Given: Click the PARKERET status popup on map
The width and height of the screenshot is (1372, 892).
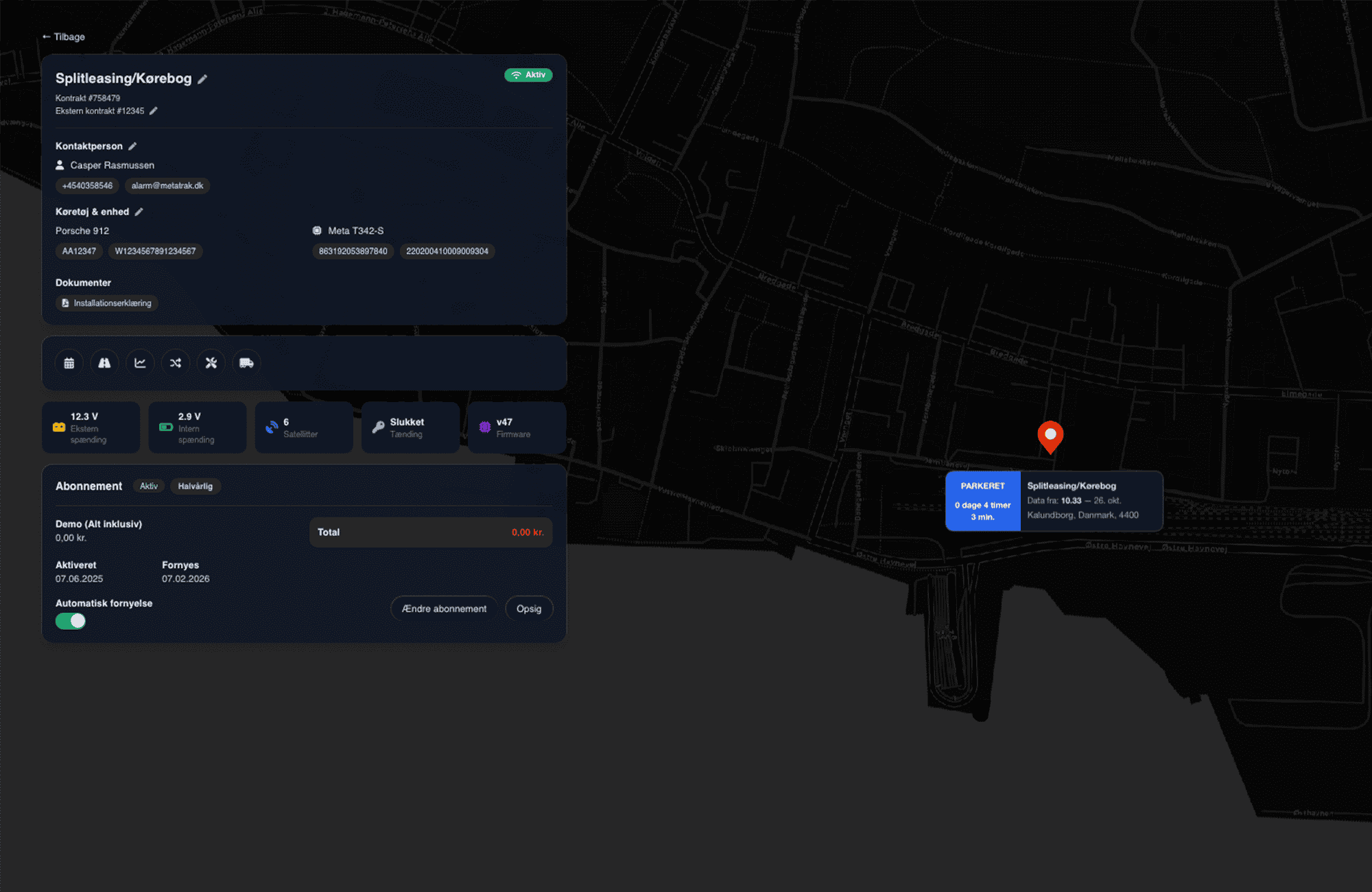Looking at the screenshot, I should [x=982, y=501].
